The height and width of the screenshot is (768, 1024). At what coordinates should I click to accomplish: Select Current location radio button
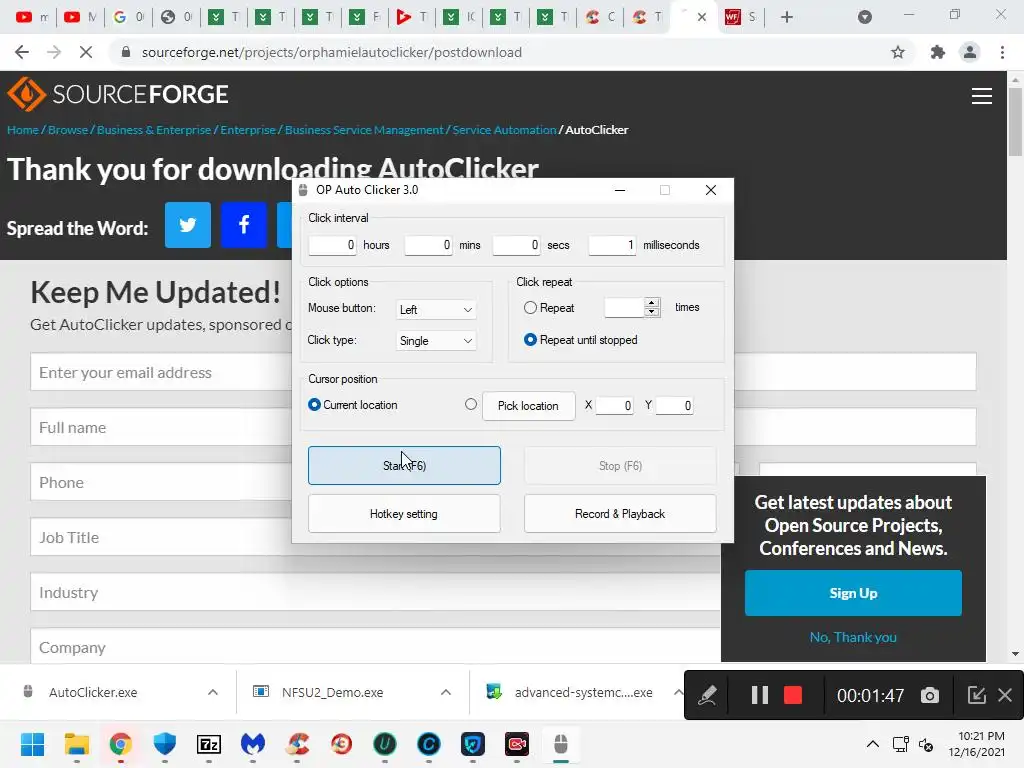[x=314, y=405]
